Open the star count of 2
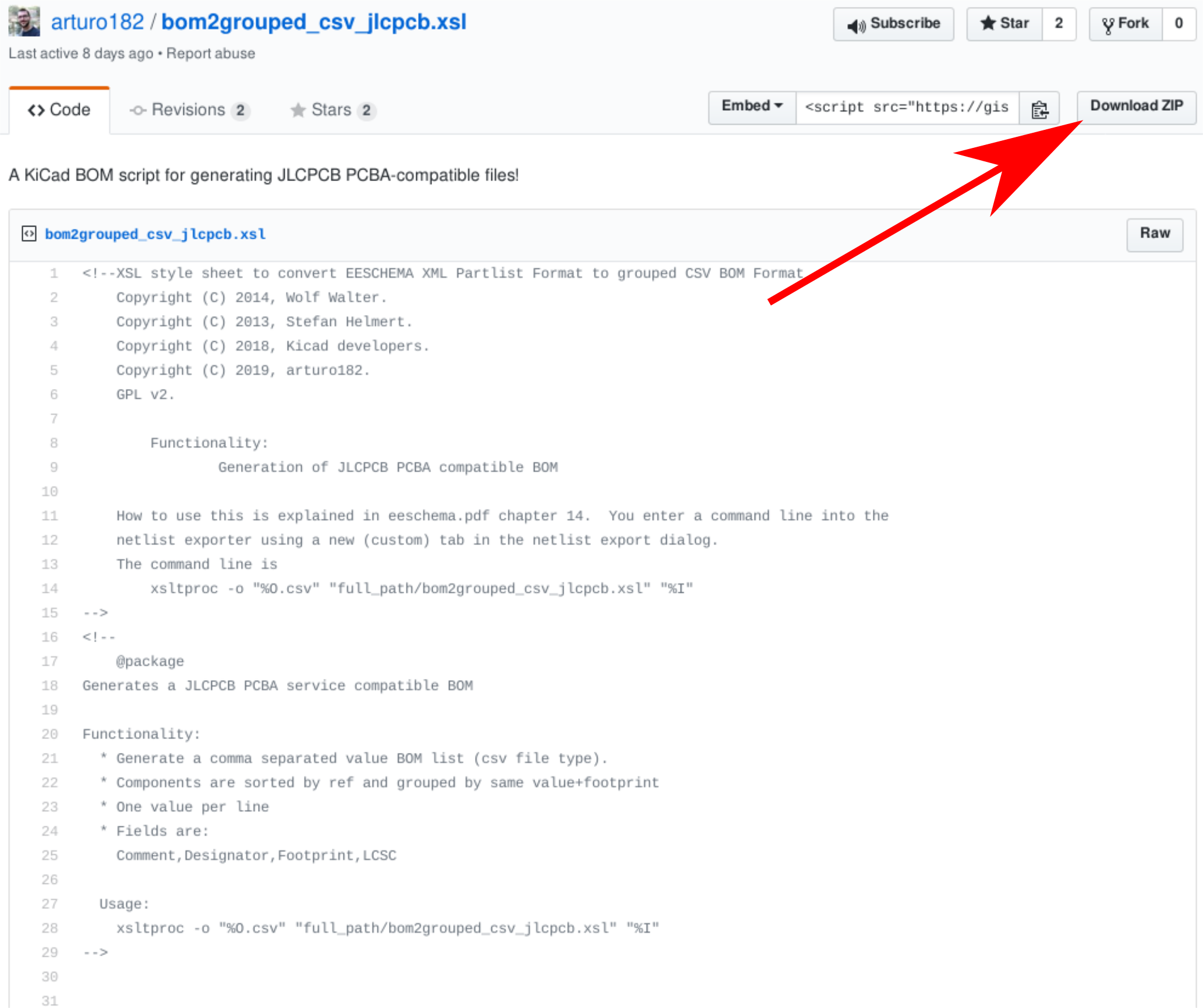Viewport: 1203px width, 1008px height. [x=1059, y=24]
